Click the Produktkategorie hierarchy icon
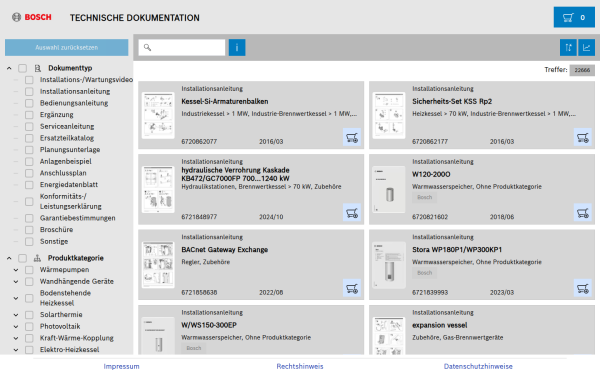Viewport: 600px width, 375px height. [x=37, y=258]
